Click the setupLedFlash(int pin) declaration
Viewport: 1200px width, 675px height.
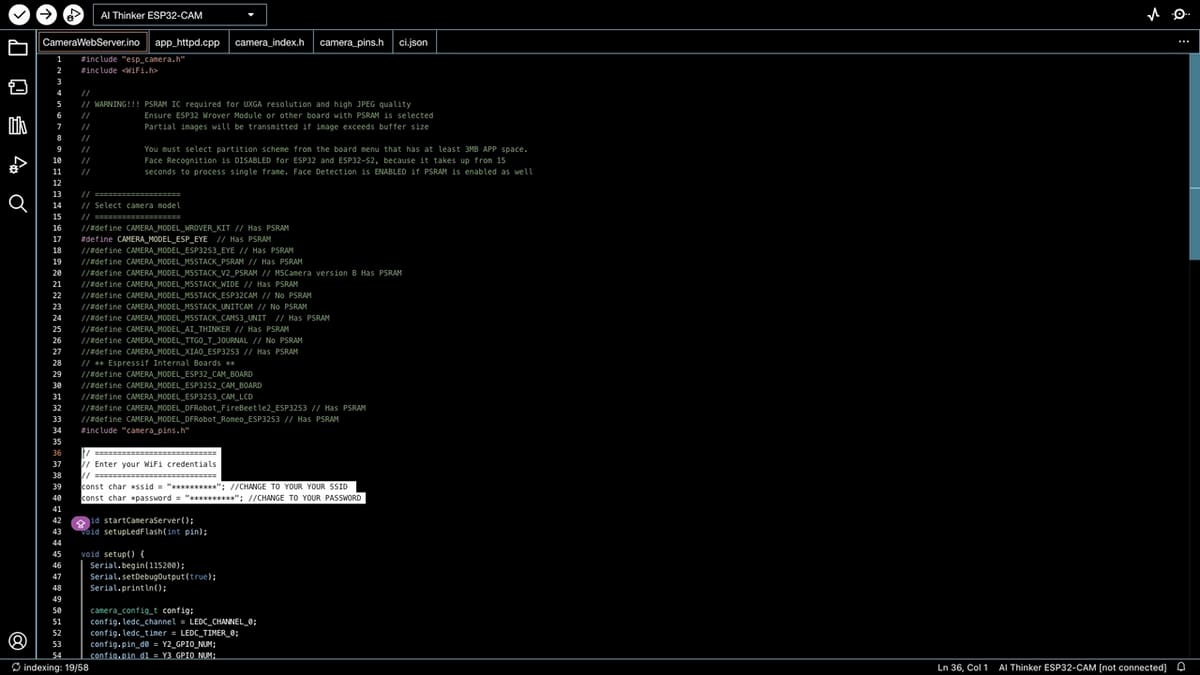144,532
